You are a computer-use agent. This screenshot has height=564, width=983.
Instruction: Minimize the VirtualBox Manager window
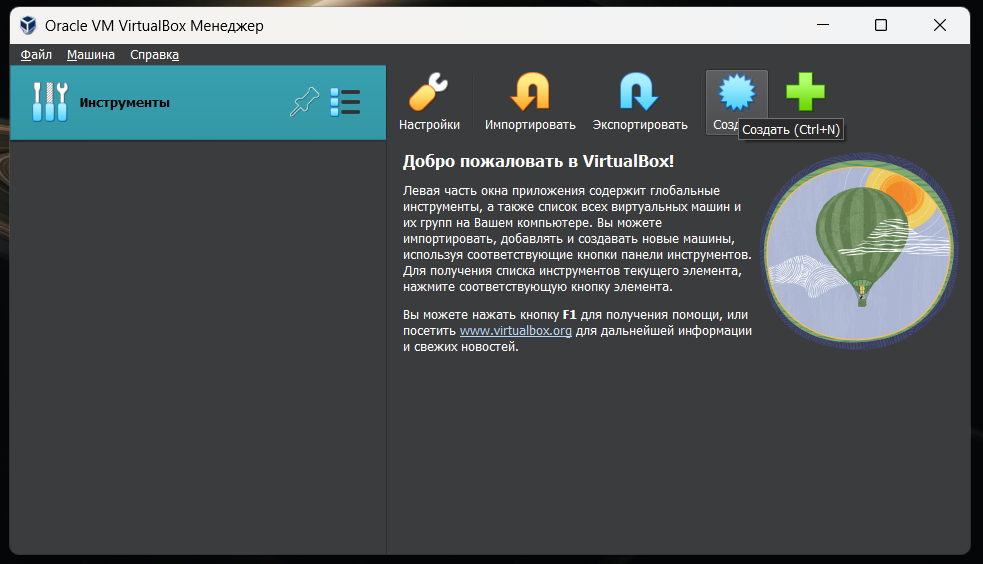click(x=823, y=25)
